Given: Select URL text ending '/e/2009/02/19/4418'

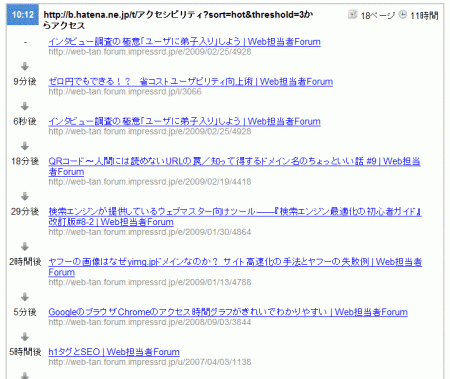Looking at the screenshot, I should tap(150, 182).
